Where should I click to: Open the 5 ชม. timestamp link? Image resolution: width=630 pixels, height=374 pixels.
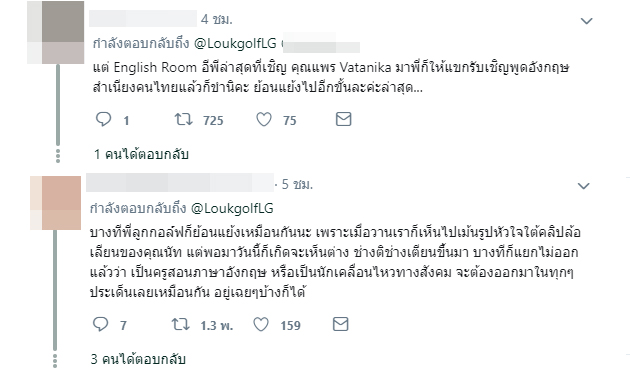pos(297,184)
